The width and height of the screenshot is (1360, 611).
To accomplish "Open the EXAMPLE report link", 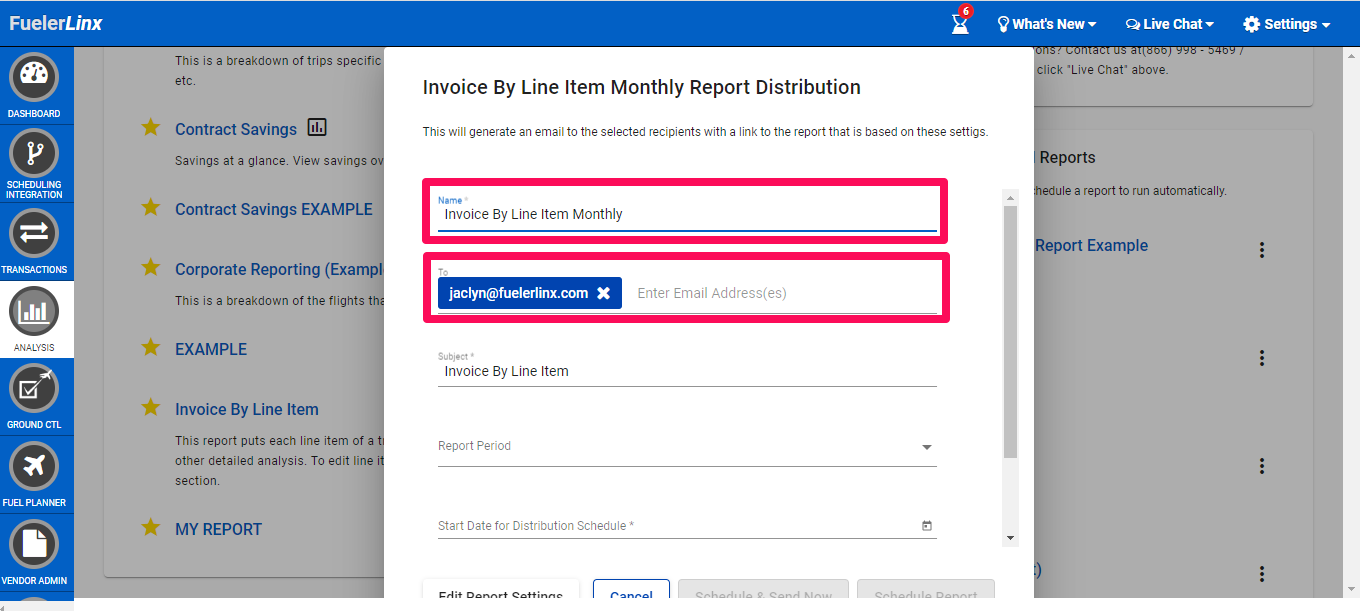I will point(211,349).
